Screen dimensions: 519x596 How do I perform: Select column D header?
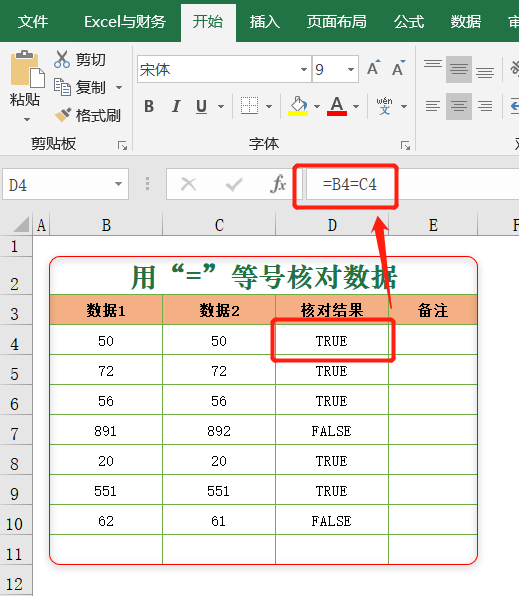(332, 225)
